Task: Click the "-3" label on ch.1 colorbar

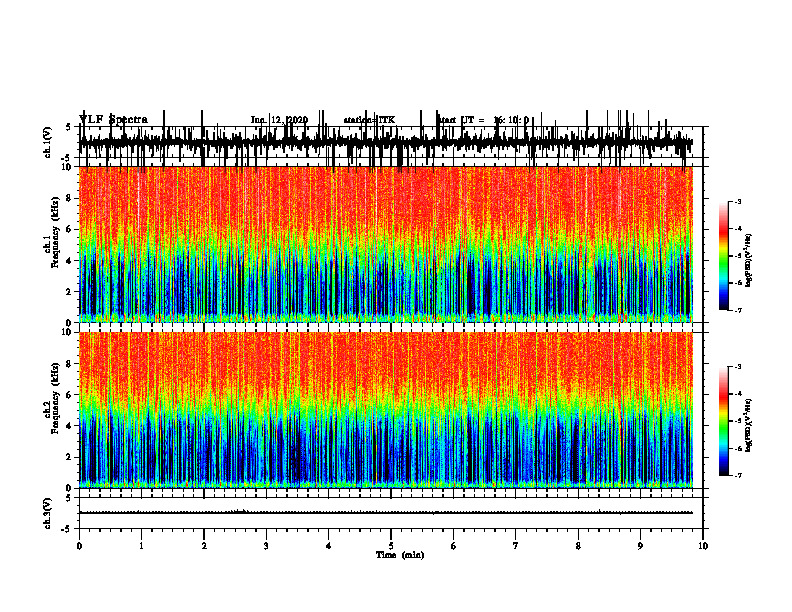Action: coord(737,202)
